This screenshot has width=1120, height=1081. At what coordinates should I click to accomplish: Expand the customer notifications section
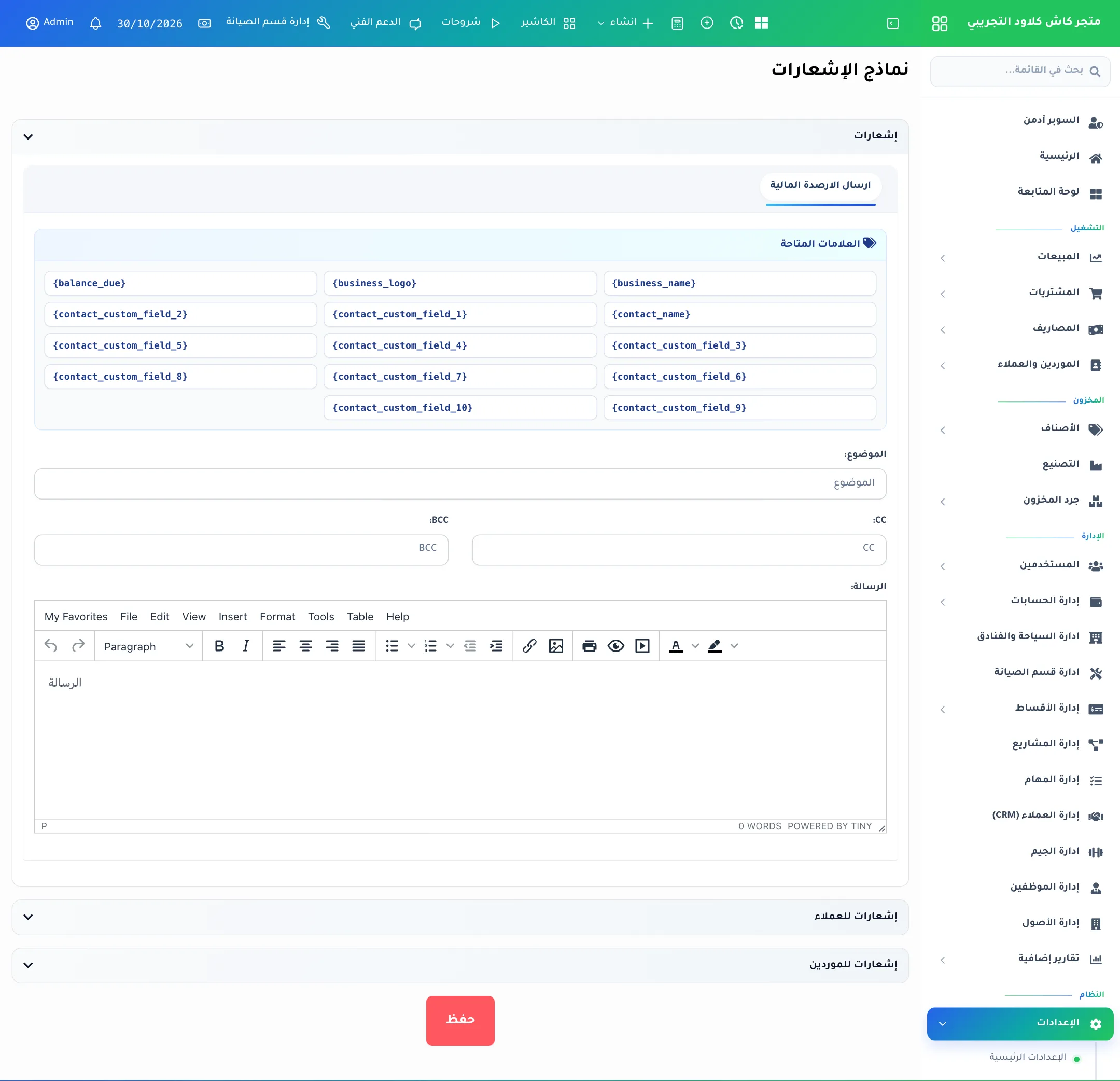(x=460, y=917)
